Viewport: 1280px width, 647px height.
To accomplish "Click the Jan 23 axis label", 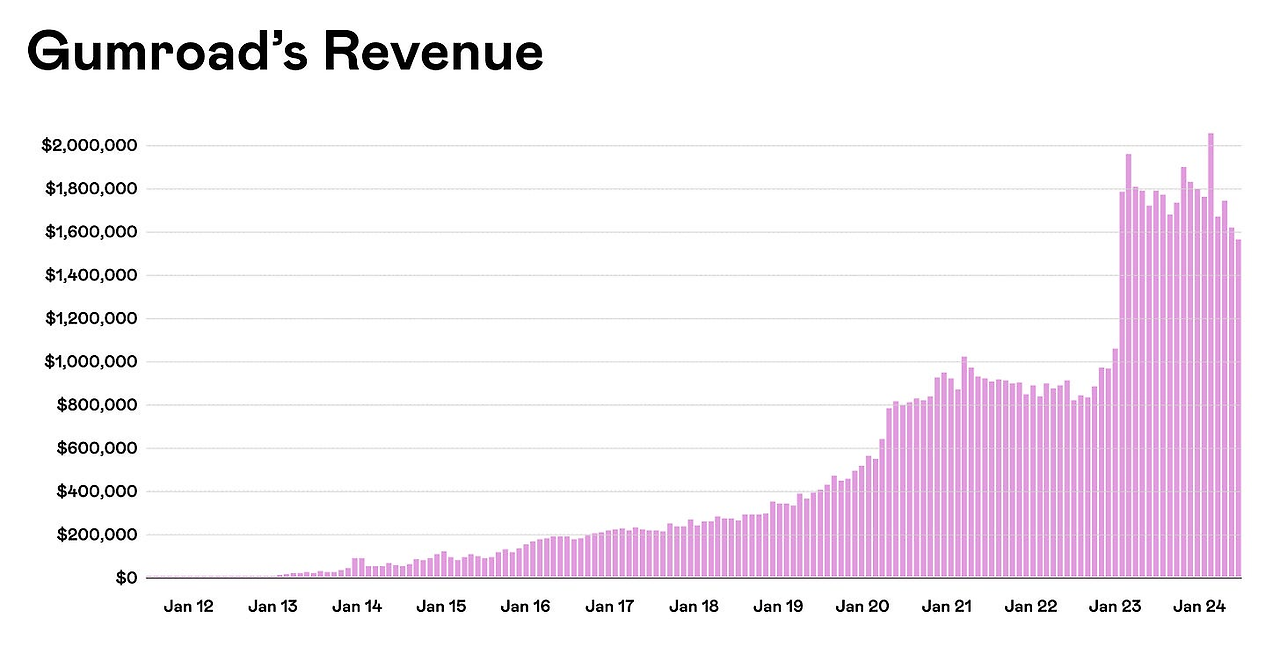I will click(1115, 606).
